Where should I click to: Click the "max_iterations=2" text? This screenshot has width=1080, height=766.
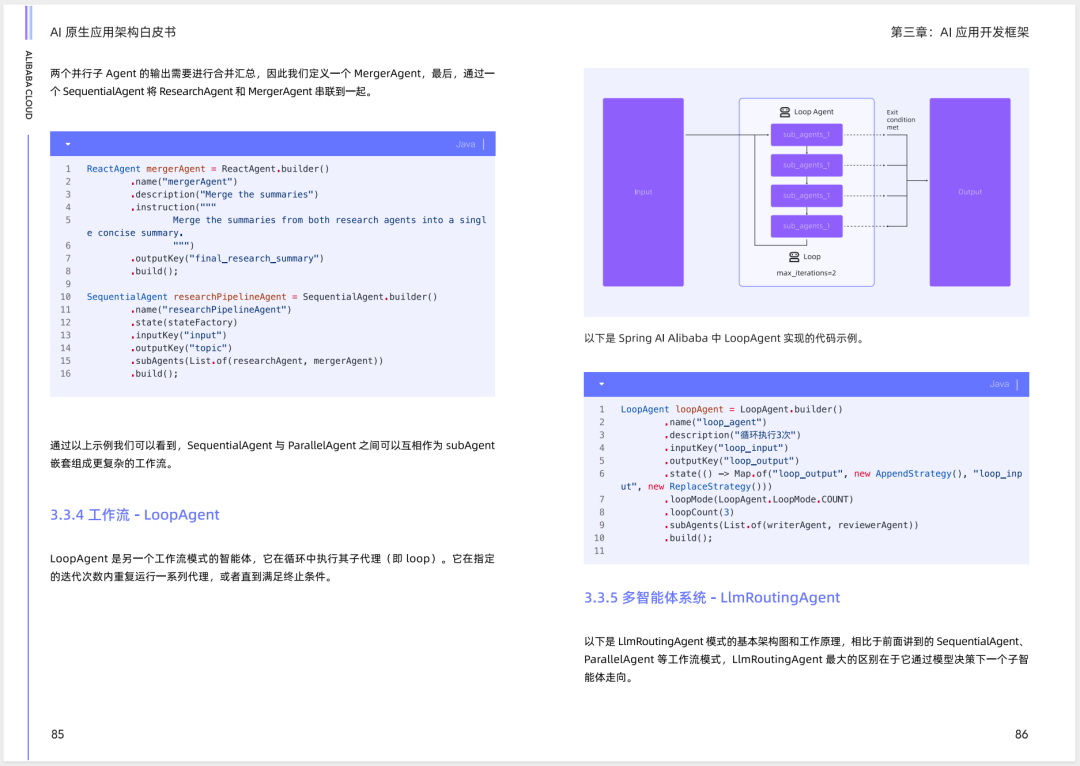tap(806, 273)
